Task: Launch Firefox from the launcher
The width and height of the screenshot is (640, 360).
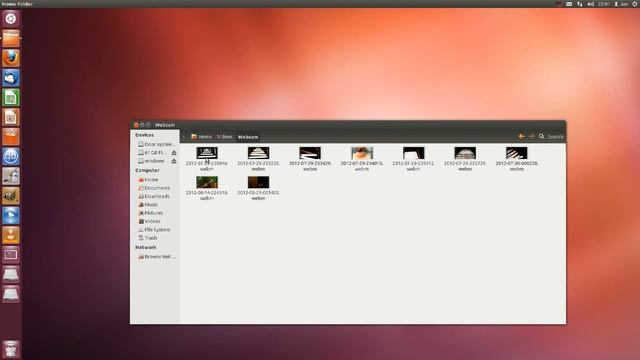Action: pos(11,58)
